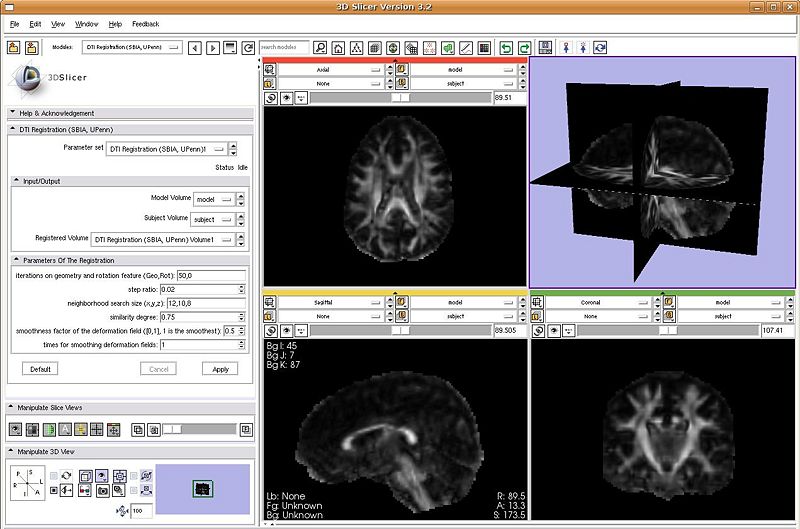The width and height of the screenshot is (800, 529).
Task: Click the redo arrow in the toolbar
Action: pos(524,47)
